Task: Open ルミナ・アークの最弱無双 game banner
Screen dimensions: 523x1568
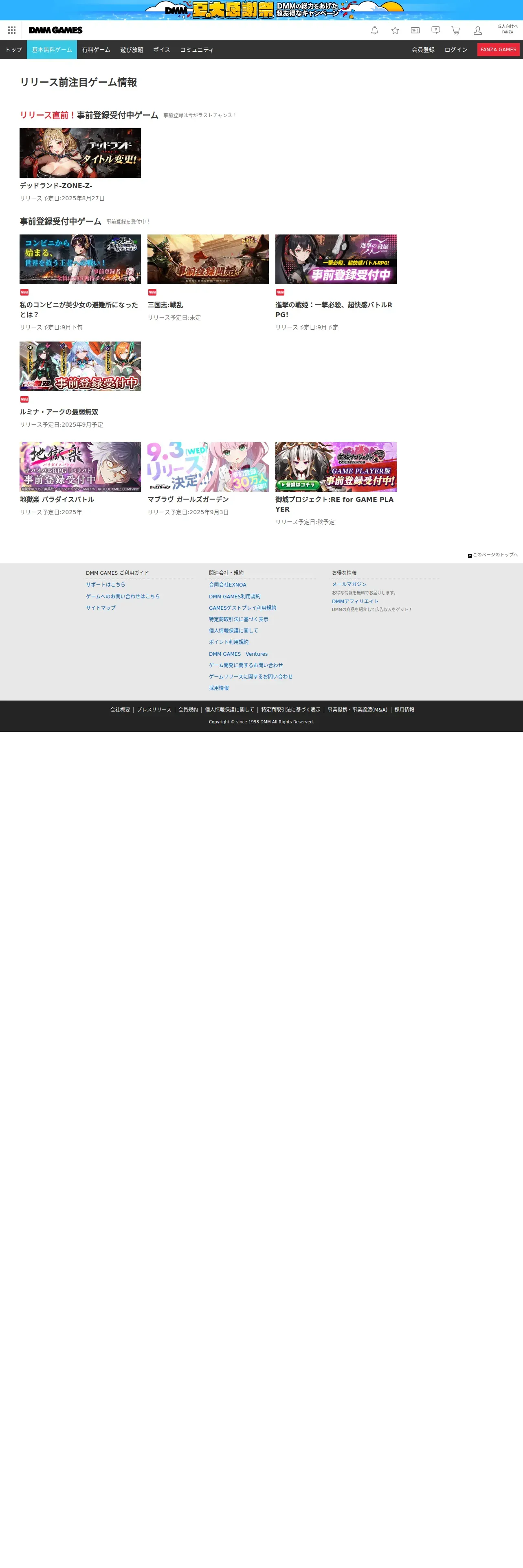Action: coord(80,366)
